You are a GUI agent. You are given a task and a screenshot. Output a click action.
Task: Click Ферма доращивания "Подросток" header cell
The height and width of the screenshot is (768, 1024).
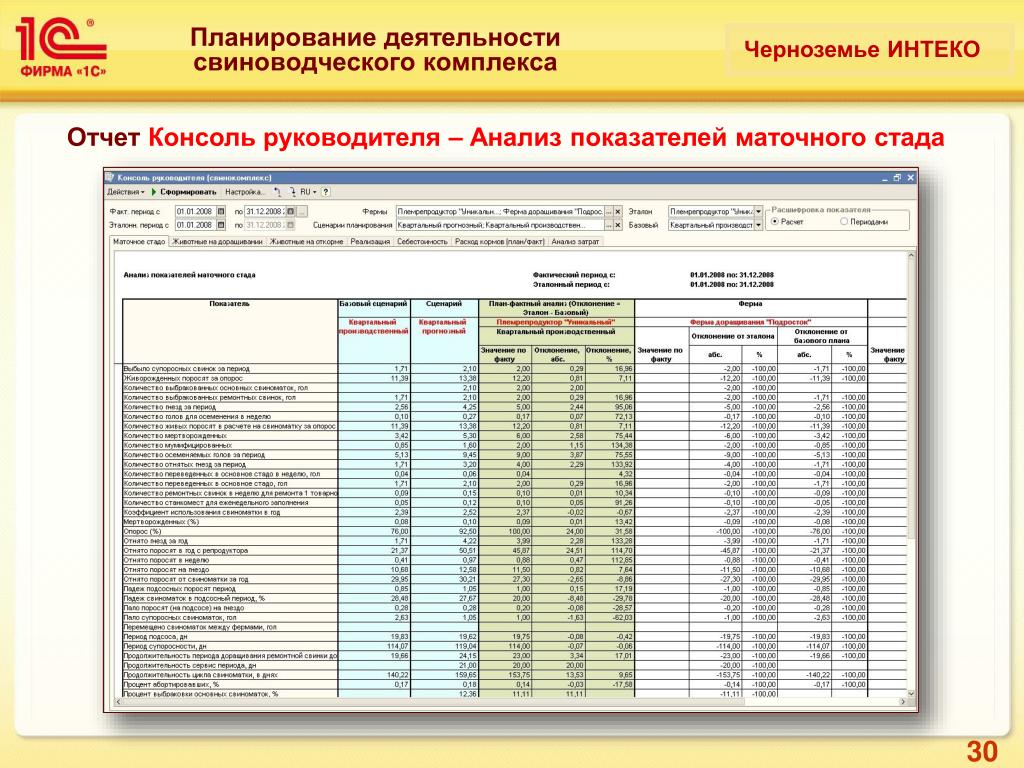750,322
